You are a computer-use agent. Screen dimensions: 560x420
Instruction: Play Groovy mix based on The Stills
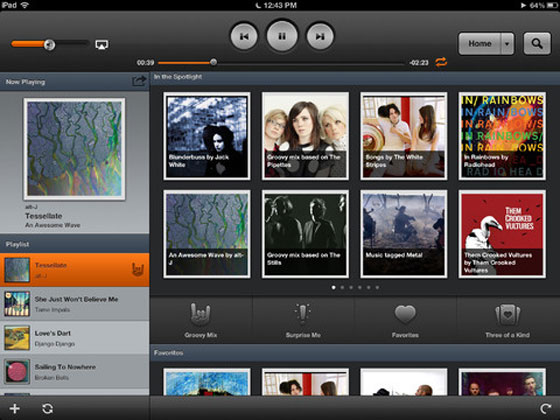coord(305,234)
